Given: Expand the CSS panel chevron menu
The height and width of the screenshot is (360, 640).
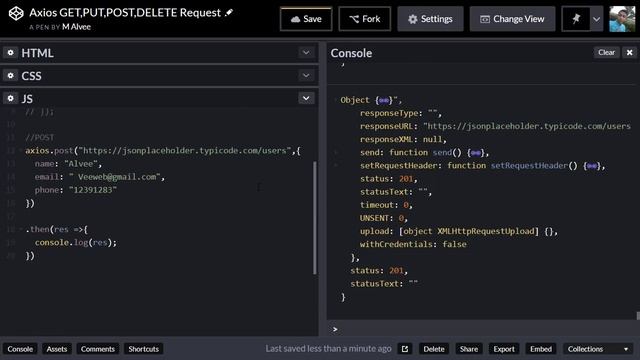Looking at the screenshot, I should pyautogui.click(x=306, y=76).
